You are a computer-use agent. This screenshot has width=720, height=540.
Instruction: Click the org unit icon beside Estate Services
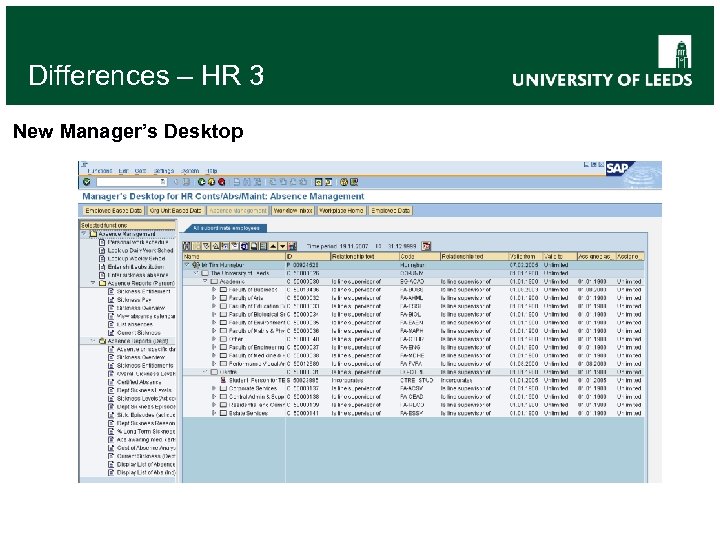coord(223,413)
